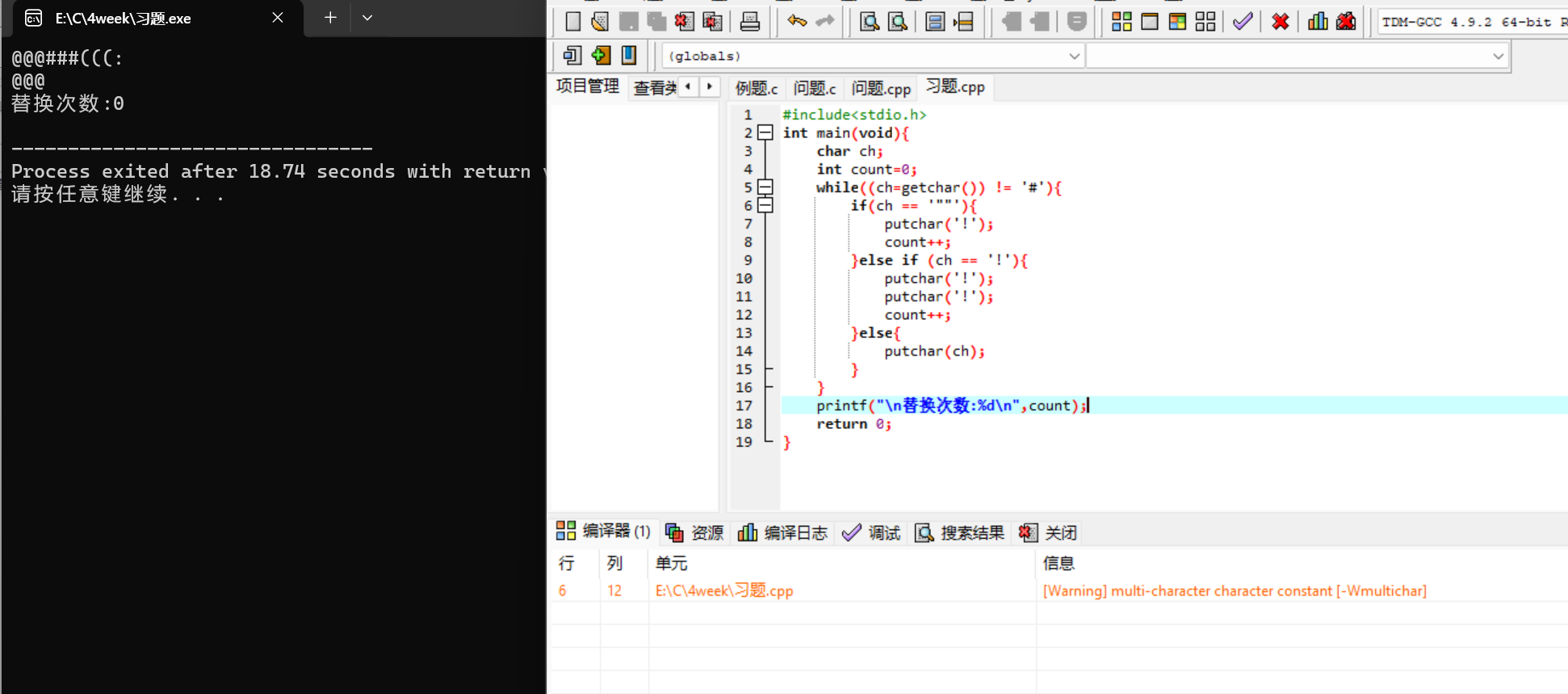Click the Close All files icon

pyautogui.click(x=713, y=22)
